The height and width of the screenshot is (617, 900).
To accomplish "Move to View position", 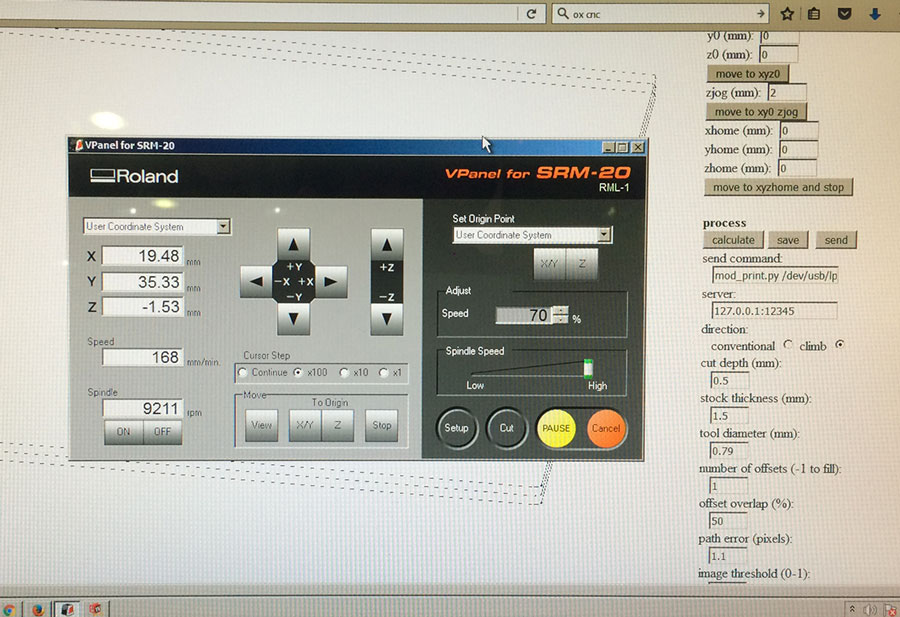I will (262, 425).
